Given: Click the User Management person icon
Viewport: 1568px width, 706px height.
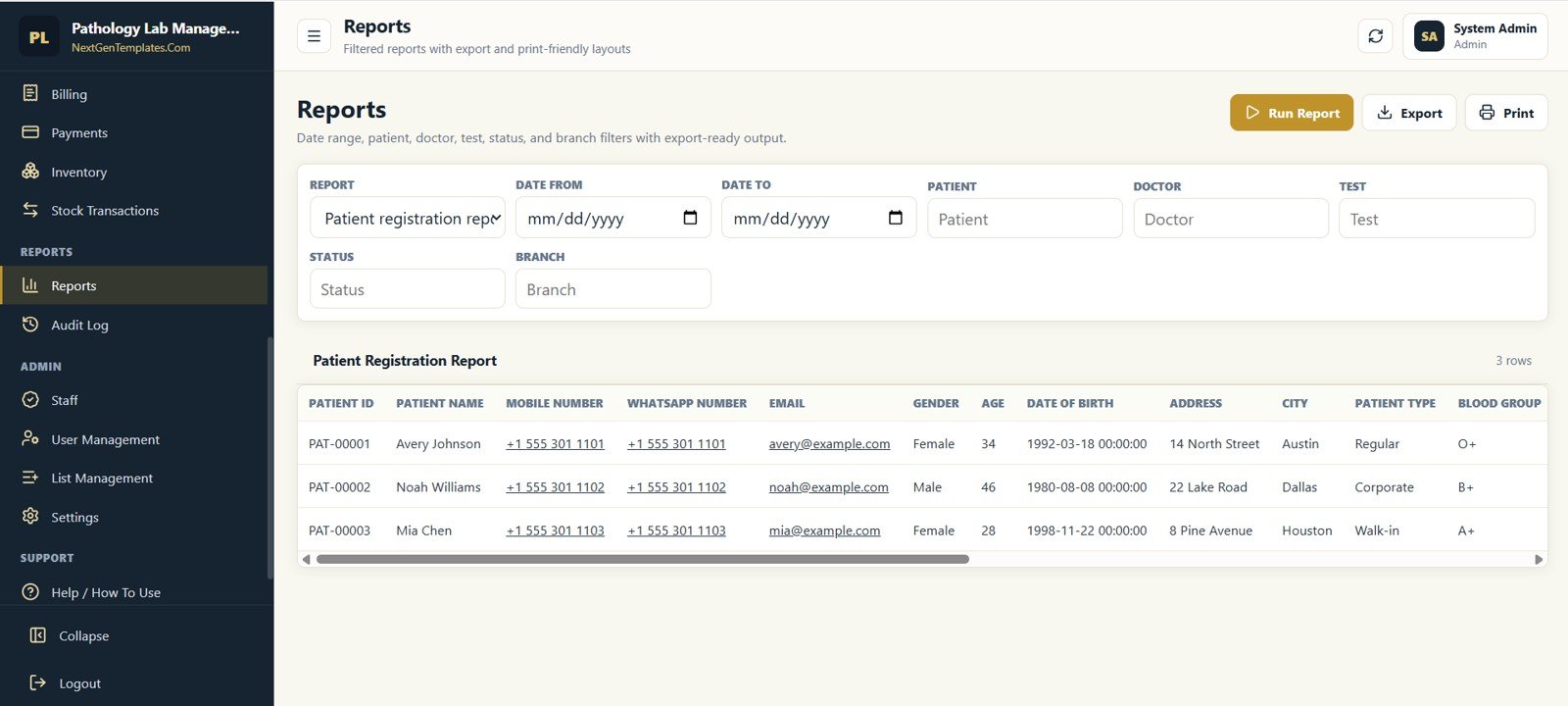Looking at the screenshot, I should (x=30, y=438).
